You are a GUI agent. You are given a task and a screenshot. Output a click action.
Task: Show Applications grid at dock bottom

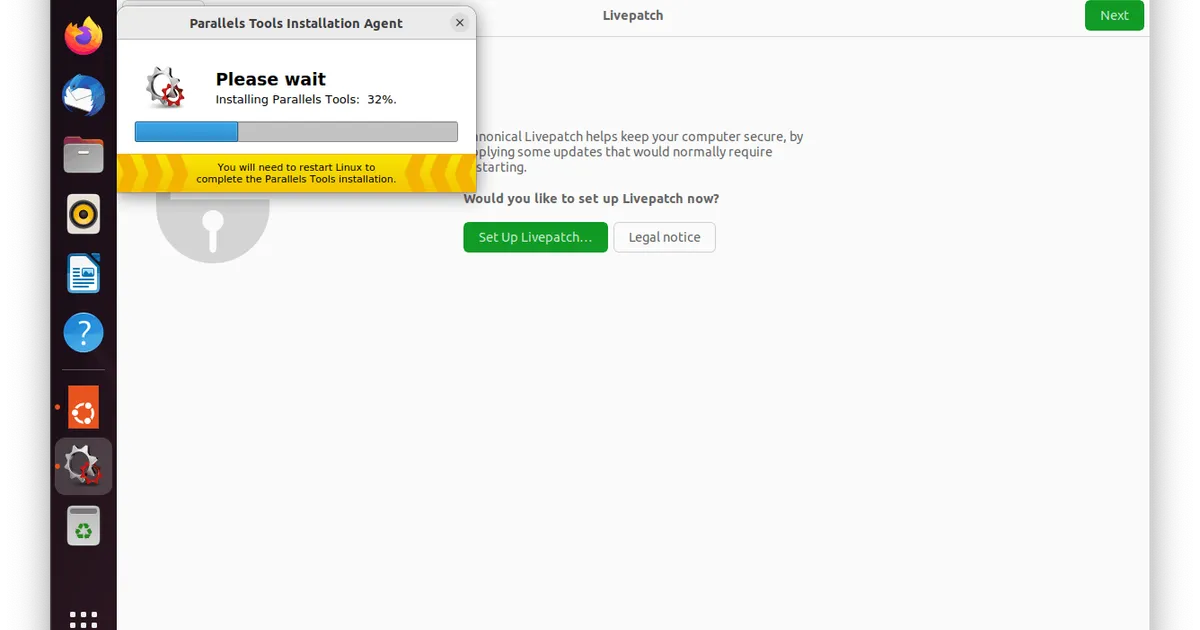(84, 619)
